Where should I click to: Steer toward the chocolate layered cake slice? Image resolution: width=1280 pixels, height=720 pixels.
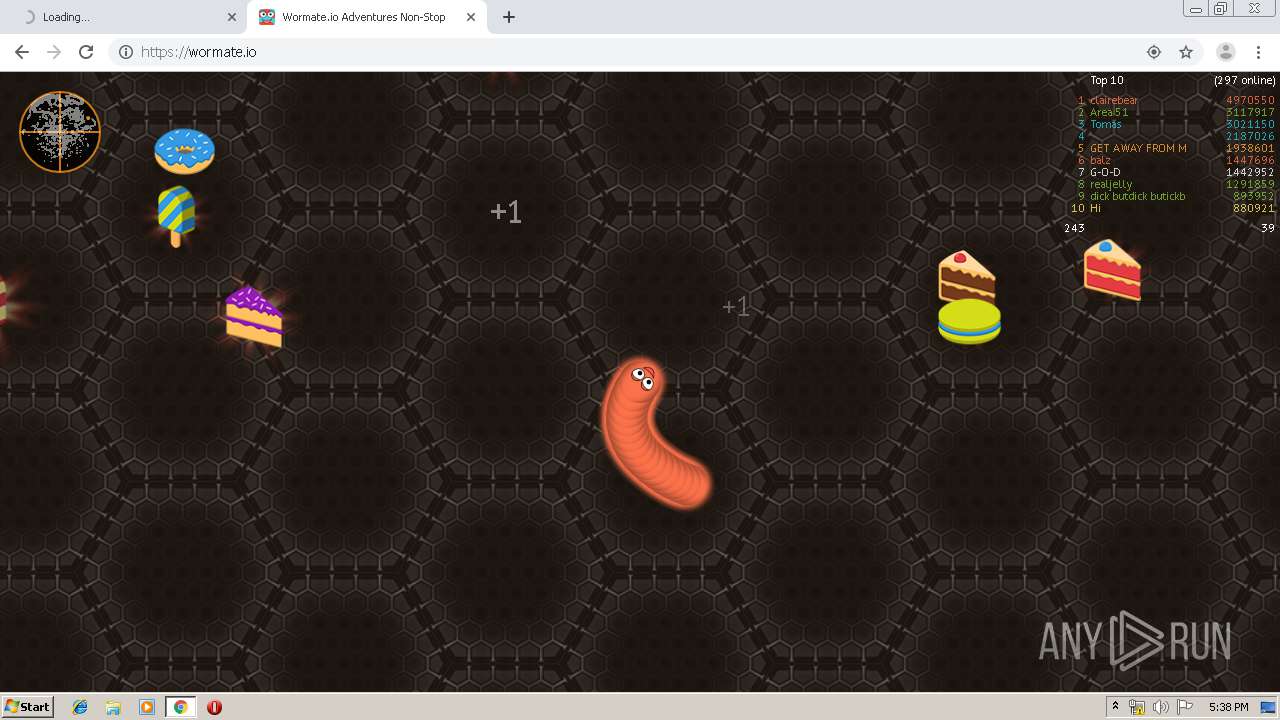[x=966, y=276]
